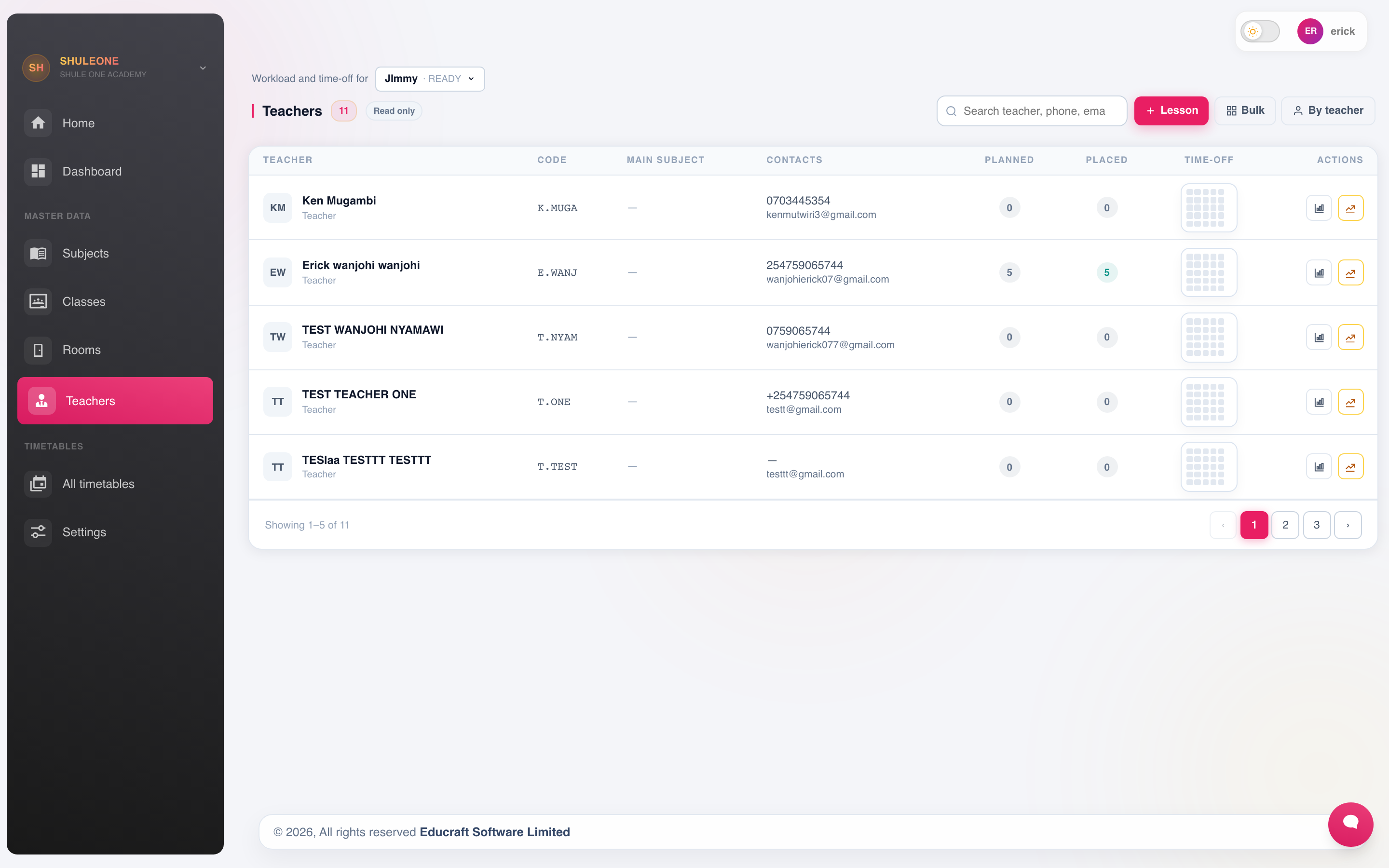Click teacher name Ken Mugambi
Screen dimensions: 1389x868
click(339, 200)
